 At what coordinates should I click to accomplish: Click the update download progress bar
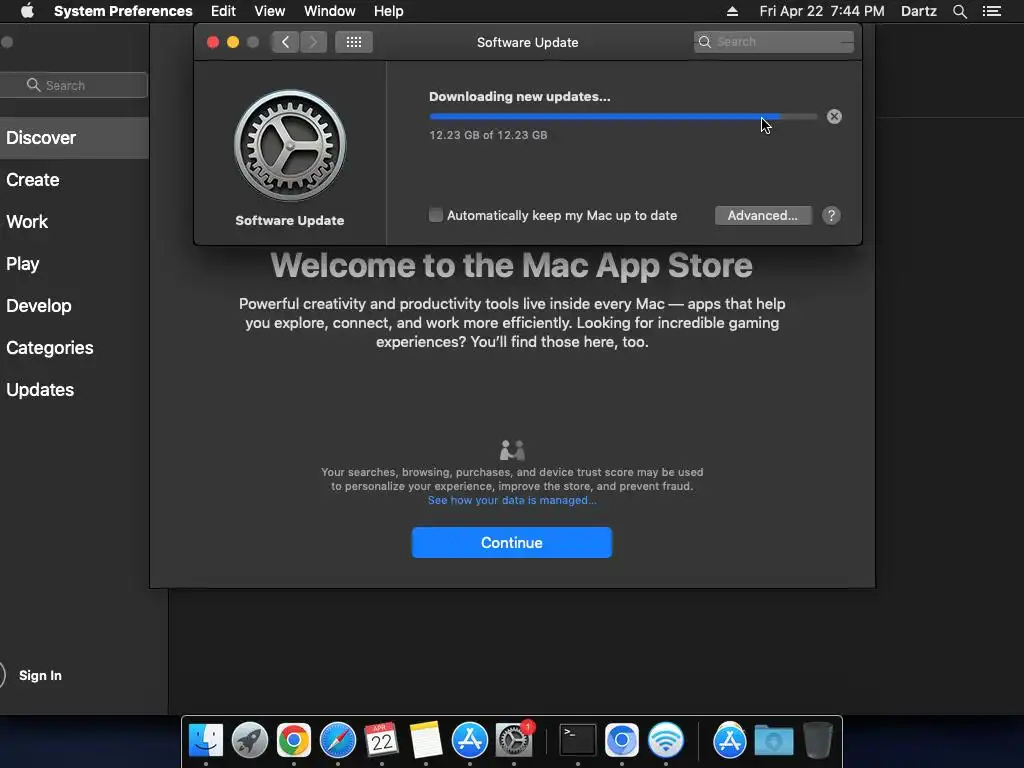pyautogui.click(x=623, y=117)
